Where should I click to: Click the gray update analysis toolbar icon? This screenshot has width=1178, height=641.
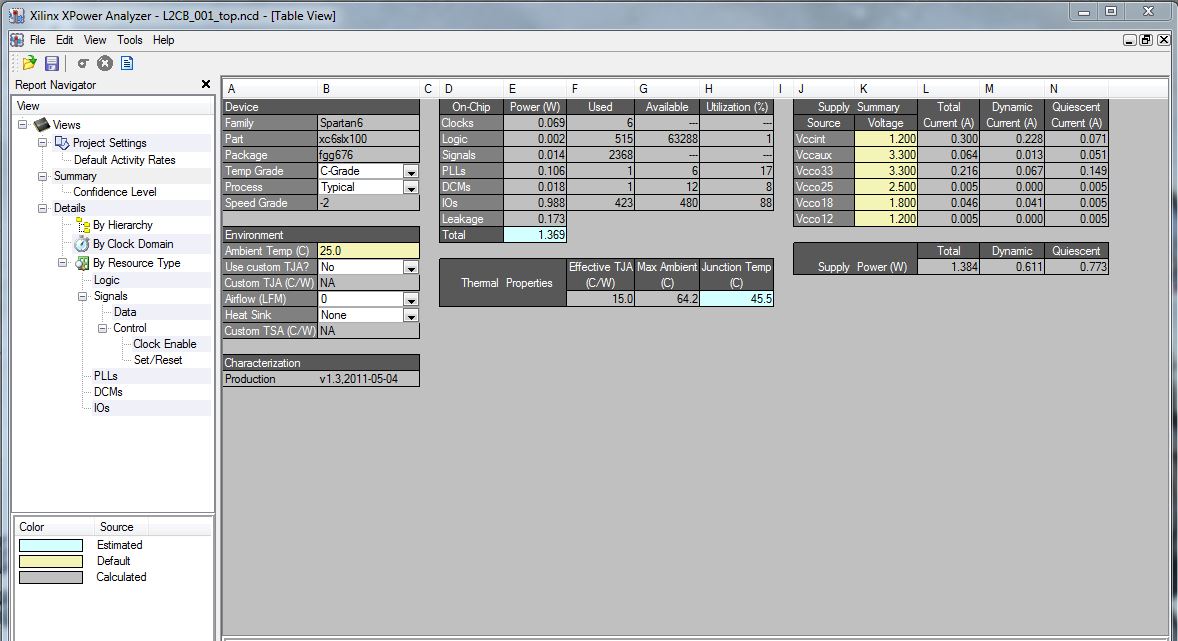(83, 63)
